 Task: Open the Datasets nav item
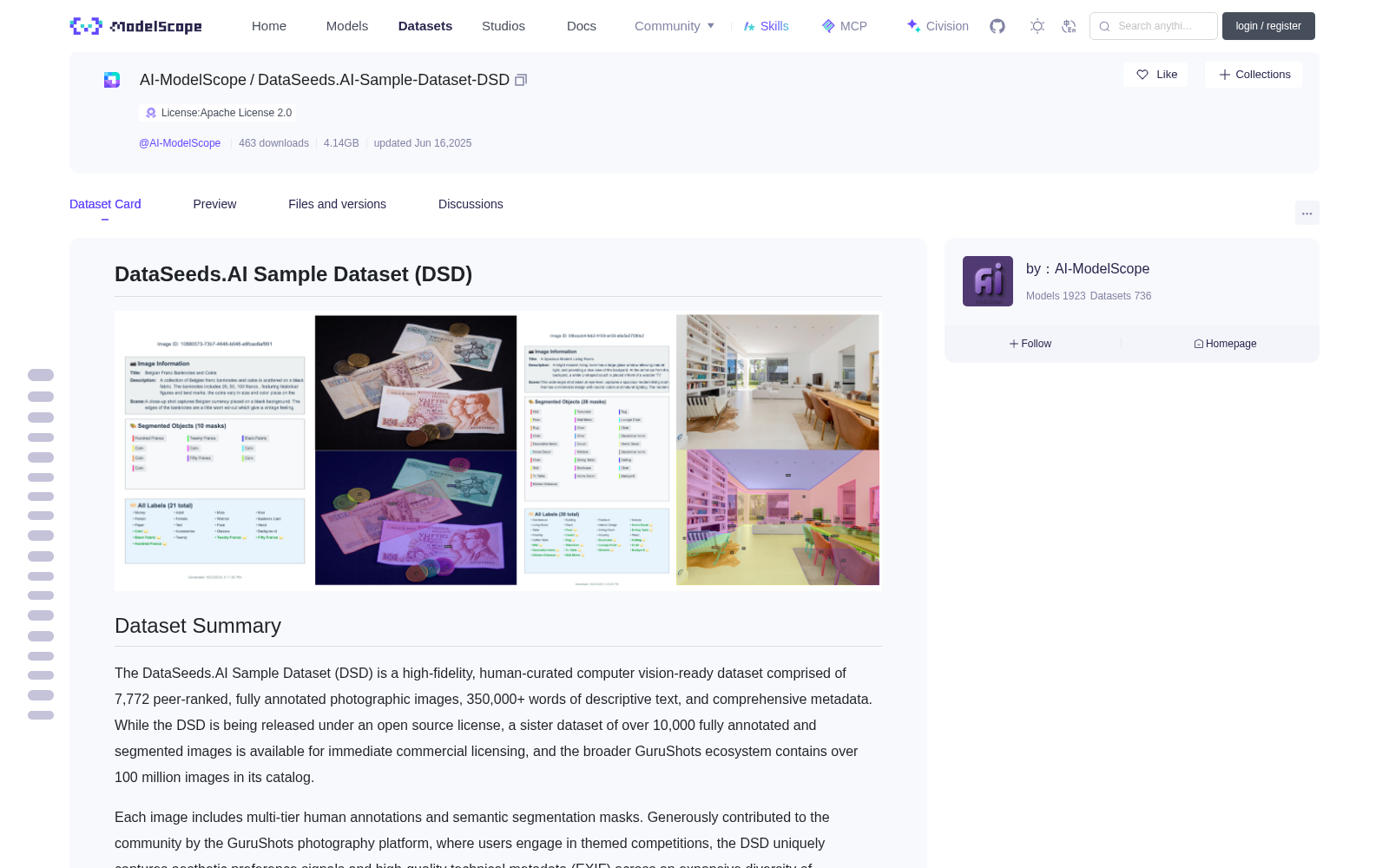coord(425,26)
